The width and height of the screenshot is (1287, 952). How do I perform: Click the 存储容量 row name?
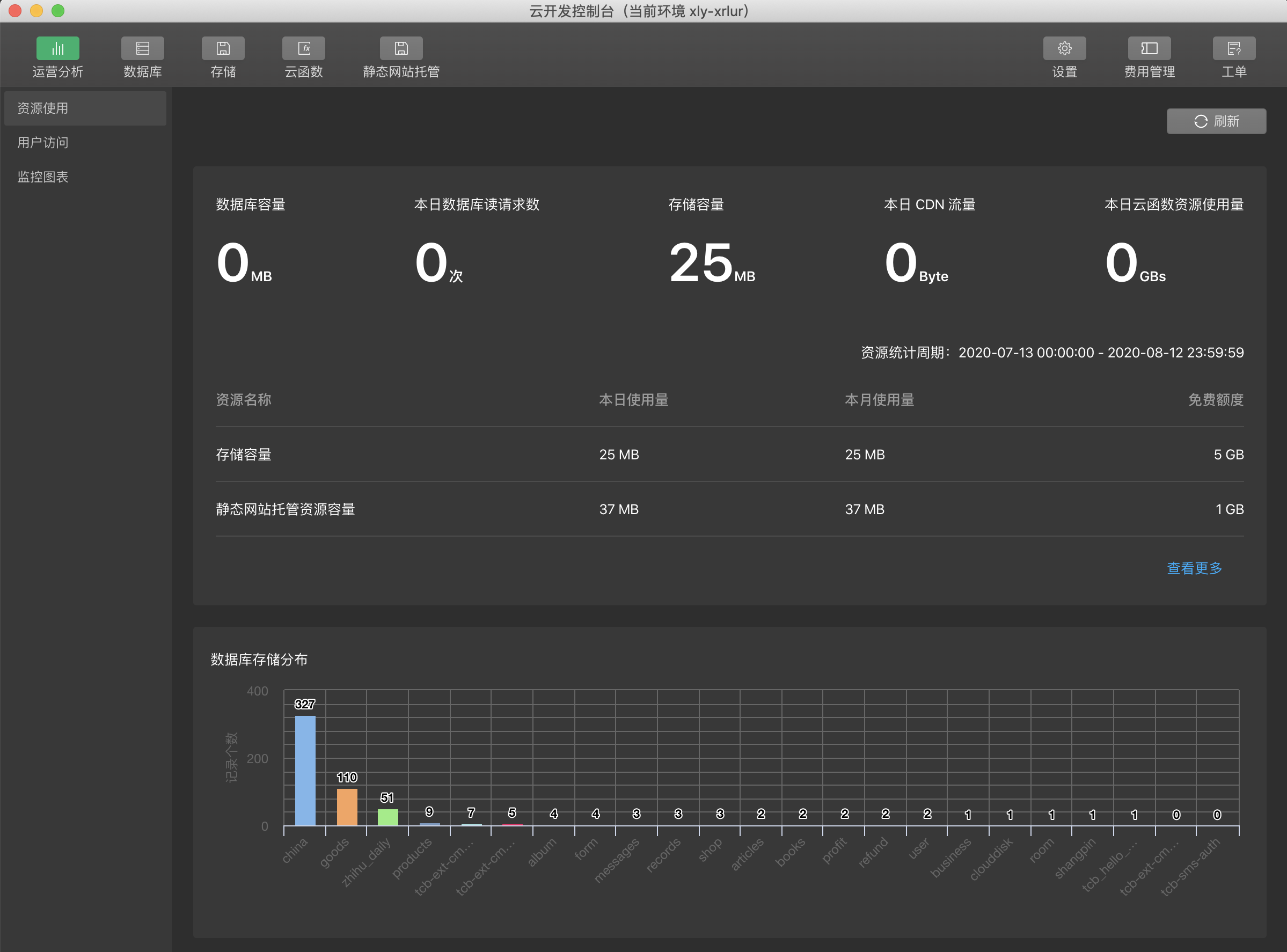(243, 455)
